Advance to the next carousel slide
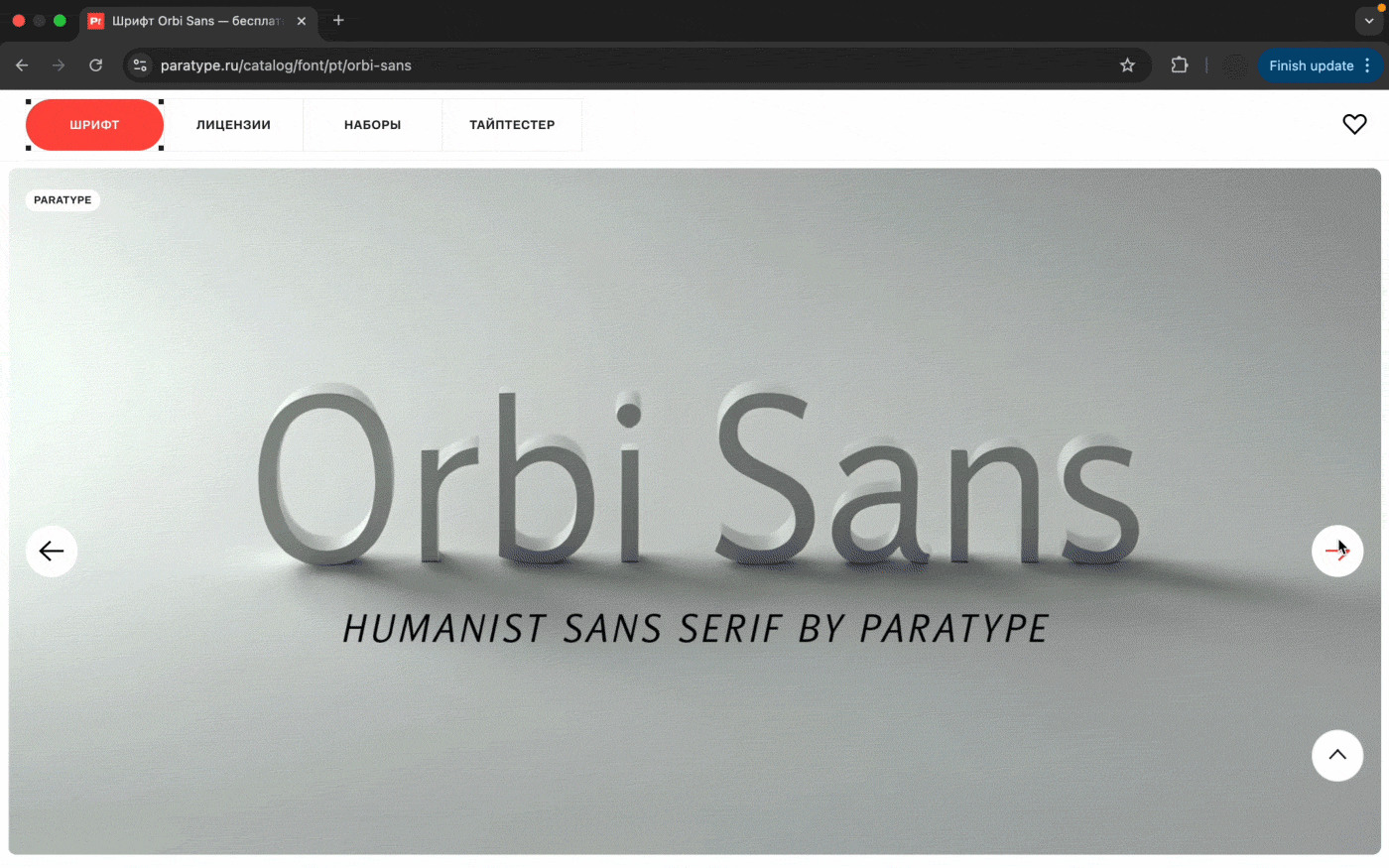This screenshot has height=868, width=1389. (1337, 551)
